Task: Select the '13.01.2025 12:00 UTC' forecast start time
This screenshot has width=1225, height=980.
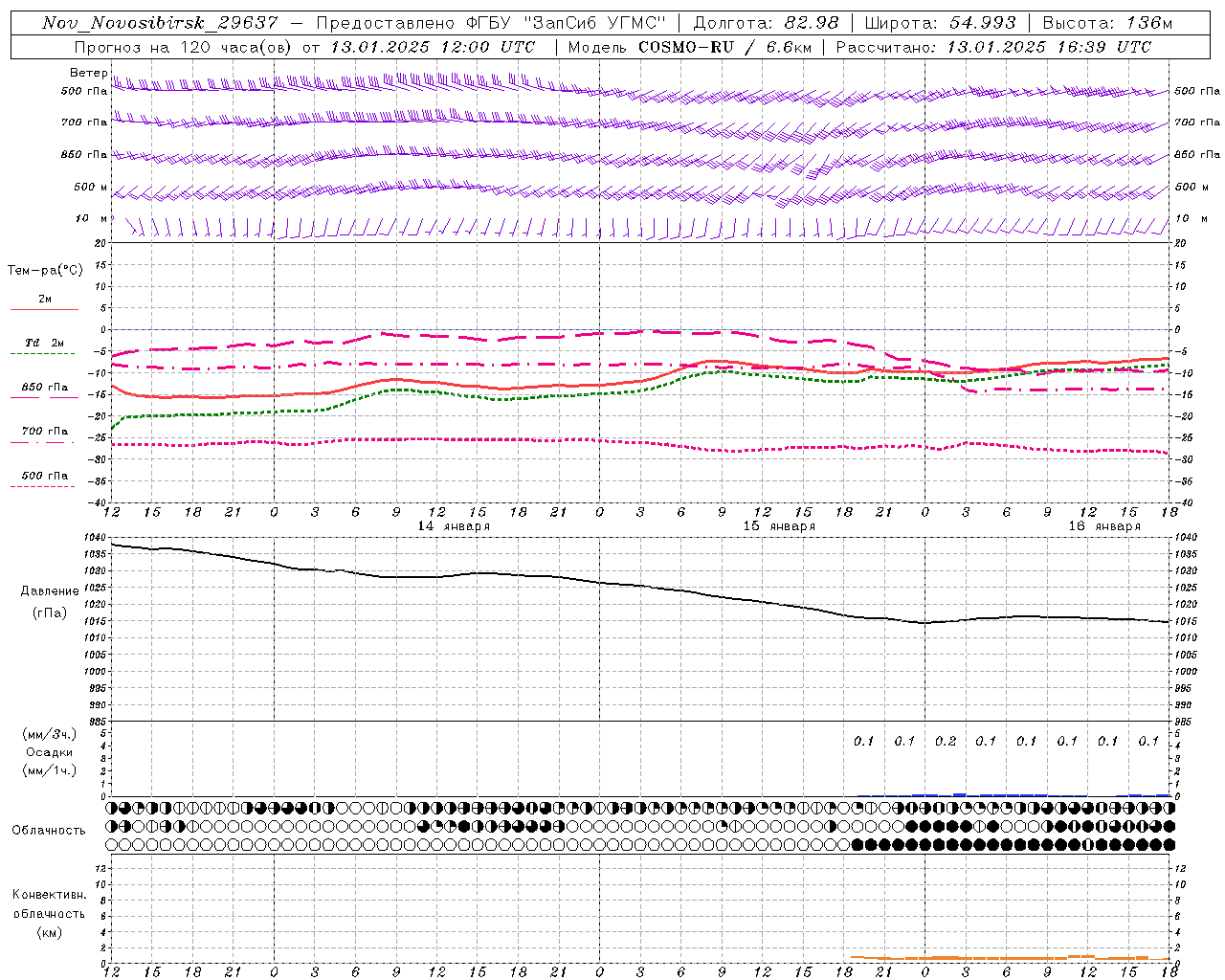Action: click(433, 47)
